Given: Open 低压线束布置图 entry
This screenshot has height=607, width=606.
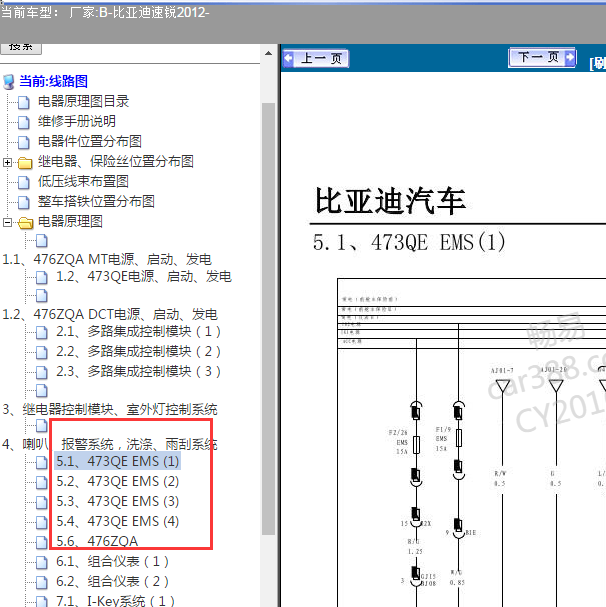Looking at the screenshot, I should tap(83, 181).
